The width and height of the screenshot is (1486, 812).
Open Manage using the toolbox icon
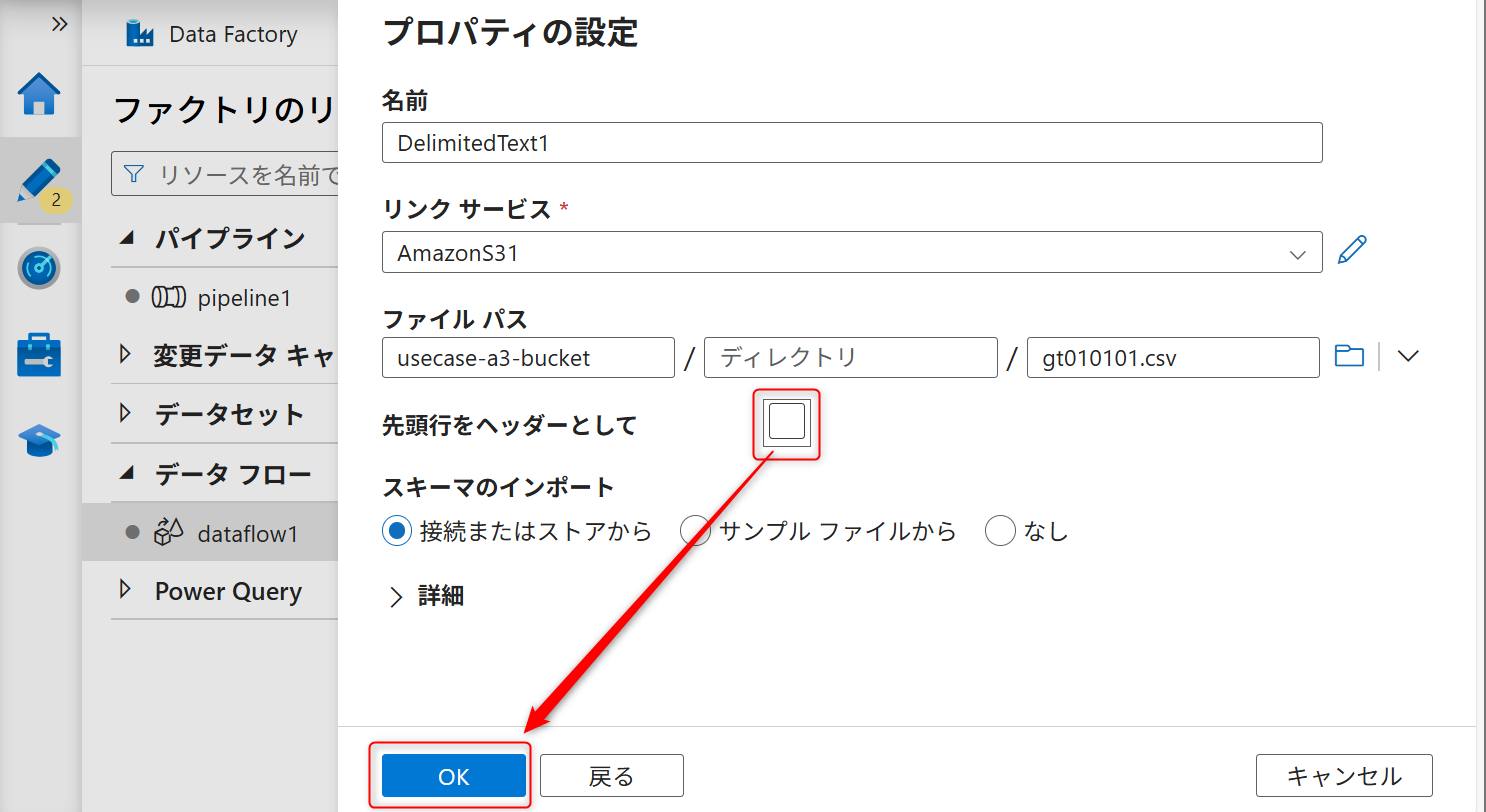coord(39,353)
